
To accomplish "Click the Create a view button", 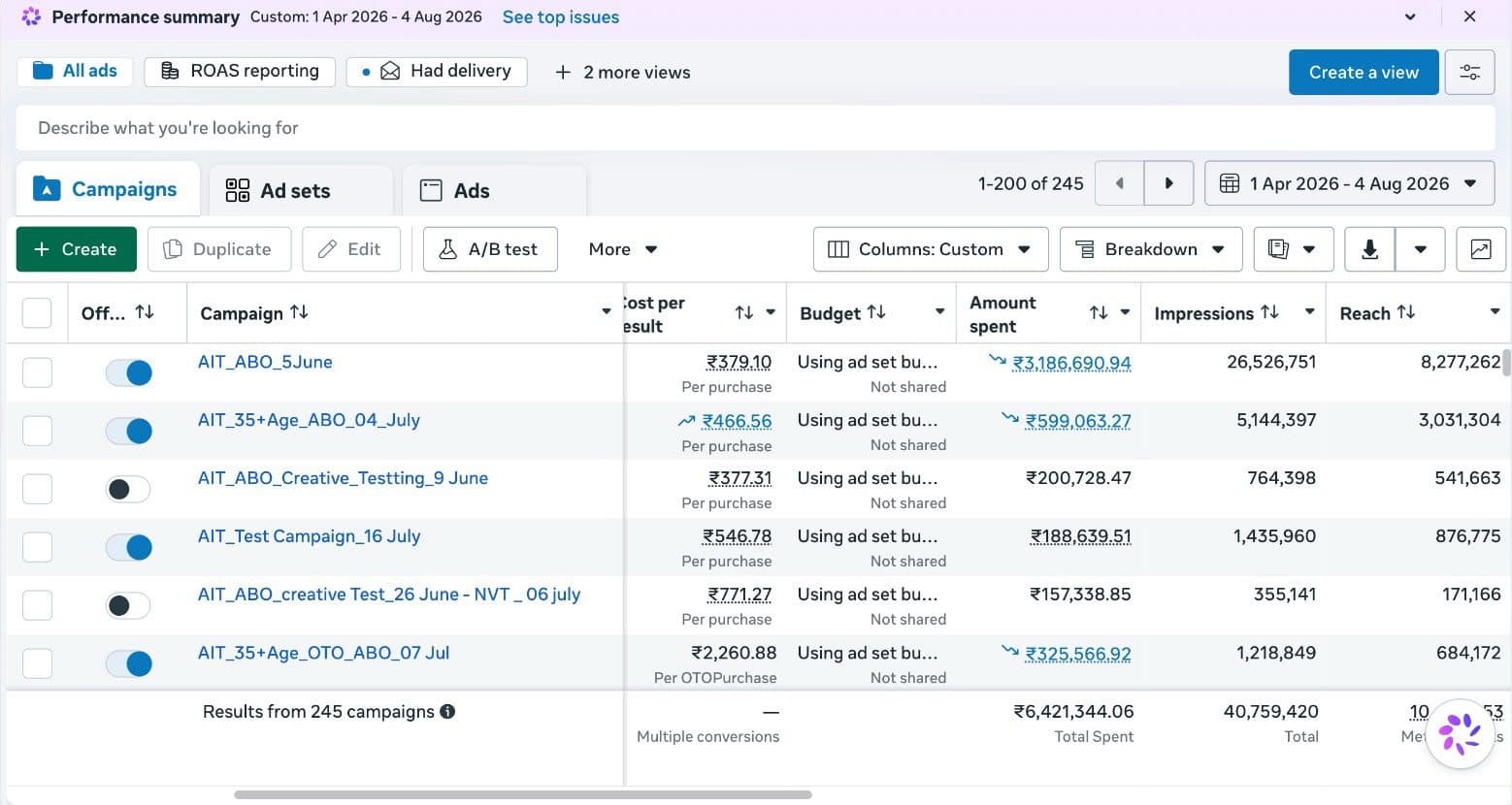I will pos(1364,73).
